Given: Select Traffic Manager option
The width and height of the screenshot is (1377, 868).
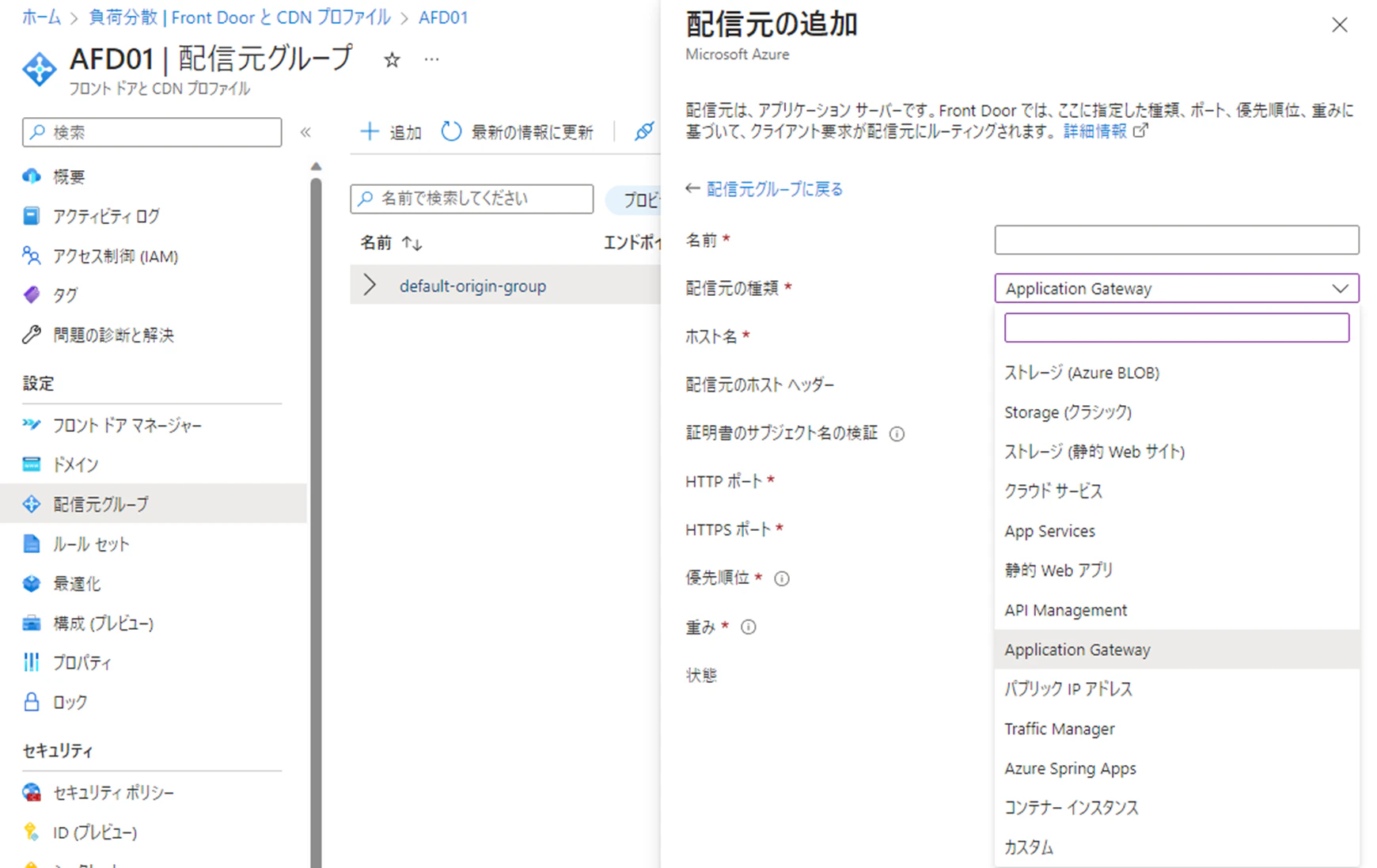Looking at the screenshot, I should [x=1177, y=729].
